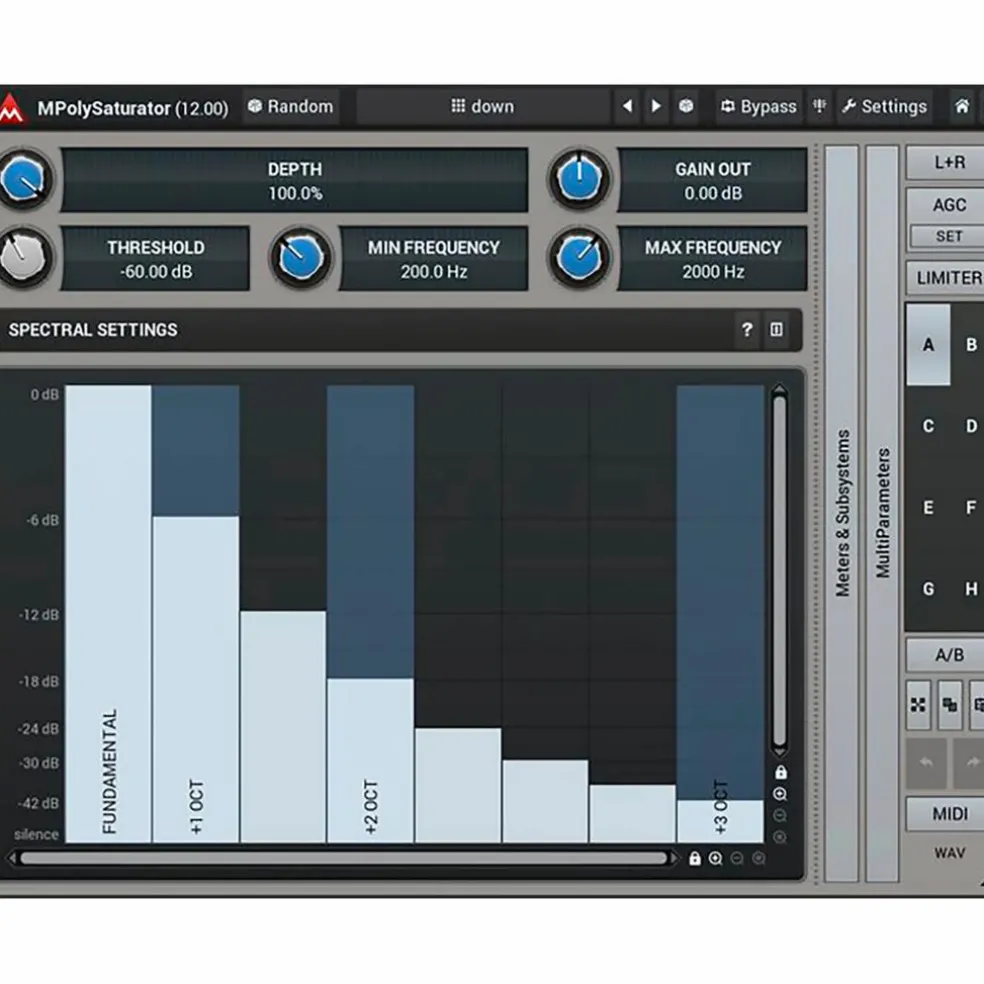Viewport: 984px width, 984px height.
Task: Click the MAX FREQUENCY 2000 Hz field
Action: click(712, 259)
